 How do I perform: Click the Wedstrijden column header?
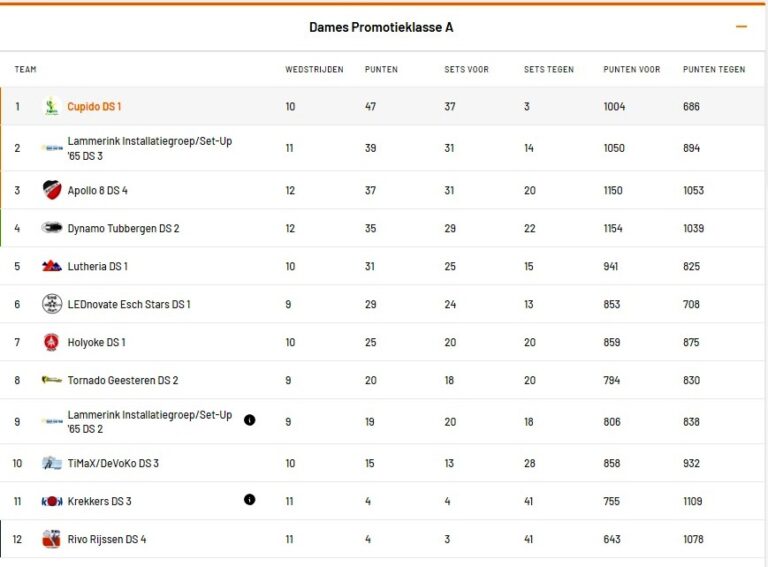coord(314,69)
